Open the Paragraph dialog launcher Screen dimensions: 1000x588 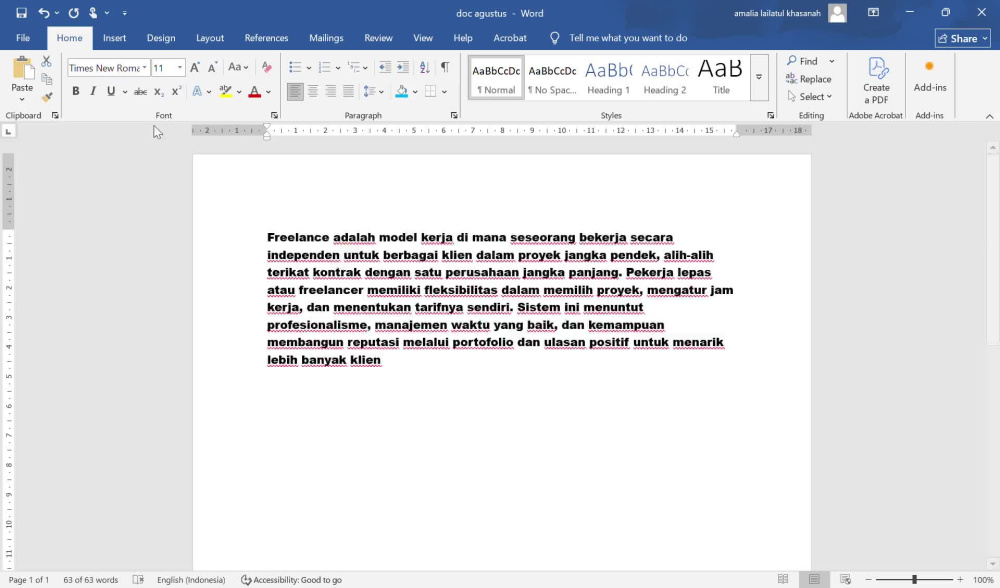pyautogui.click(x=454, y=115)
